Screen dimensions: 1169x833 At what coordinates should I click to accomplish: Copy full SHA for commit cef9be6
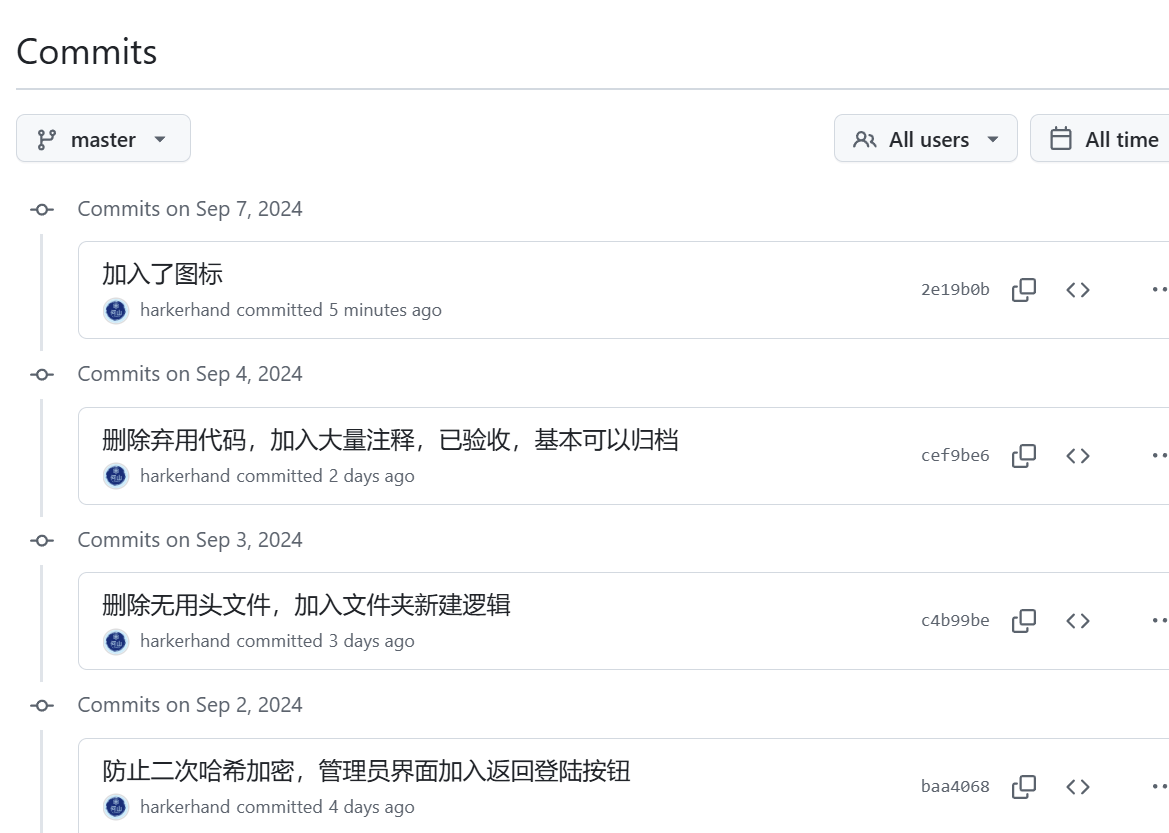coord(1023,456)
